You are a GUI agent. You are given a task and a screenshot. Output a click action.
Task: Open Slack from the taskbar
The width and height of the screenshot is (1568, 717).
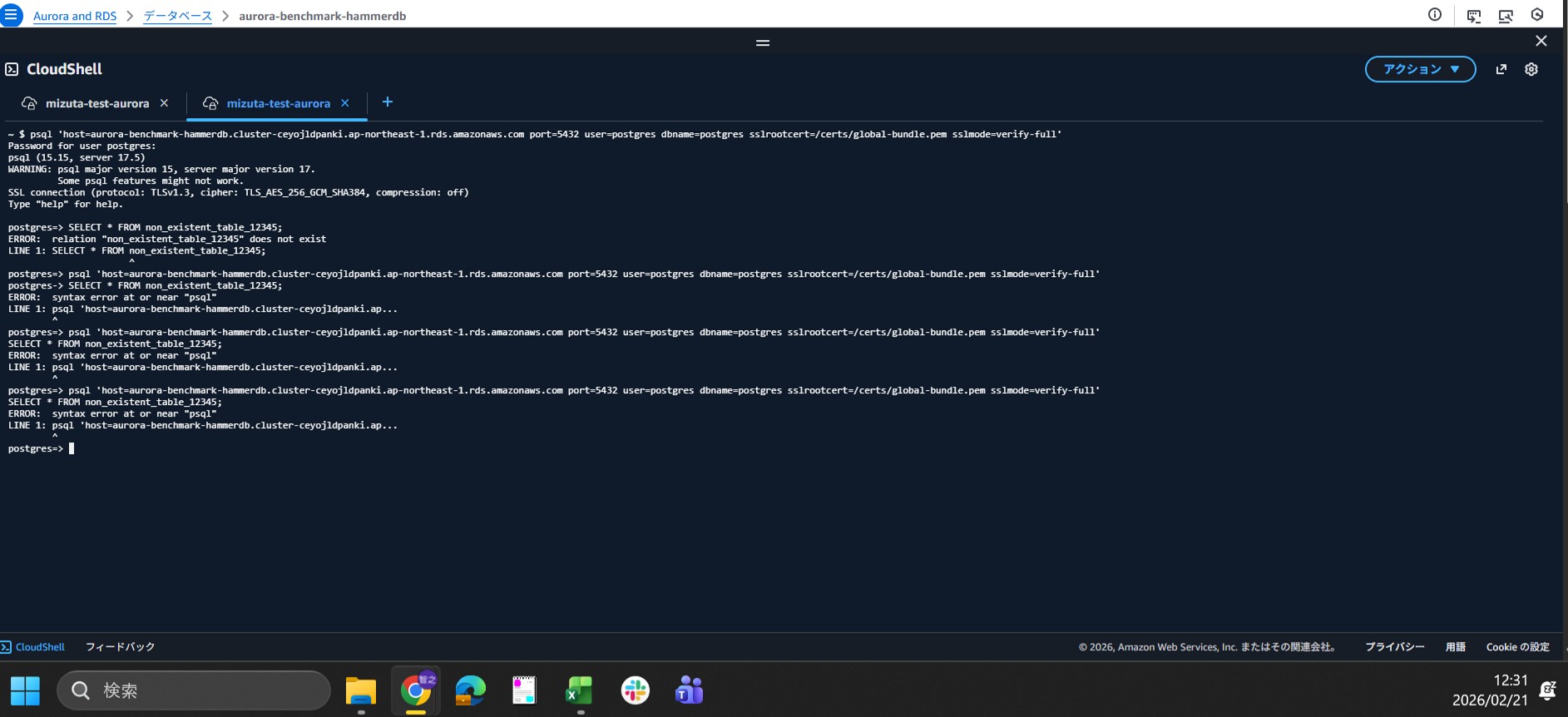(636, 690)
